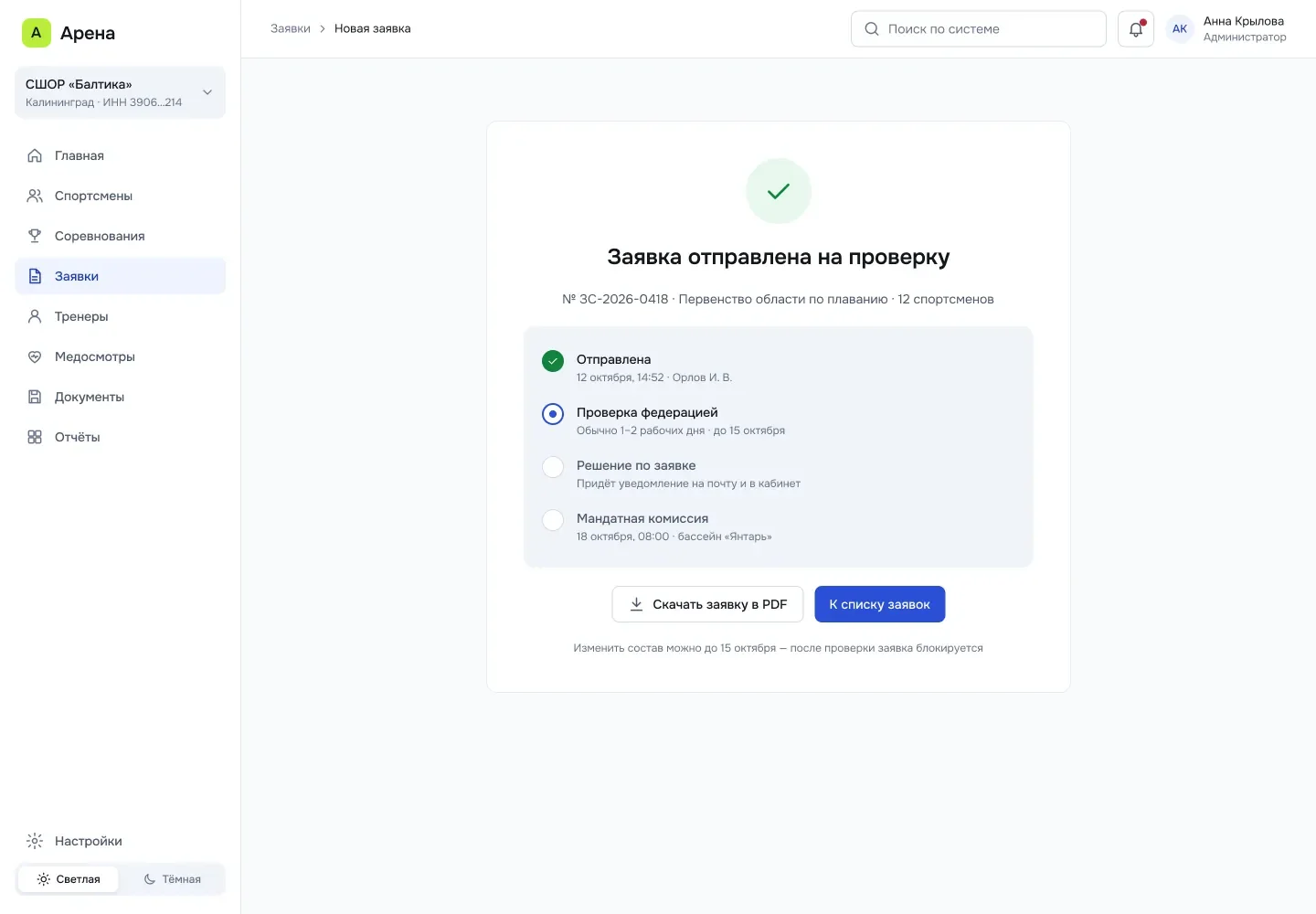Select the Проверка федерацией step radio
Viewport: 1316px width, 914px height.
[x=553, y=414]
